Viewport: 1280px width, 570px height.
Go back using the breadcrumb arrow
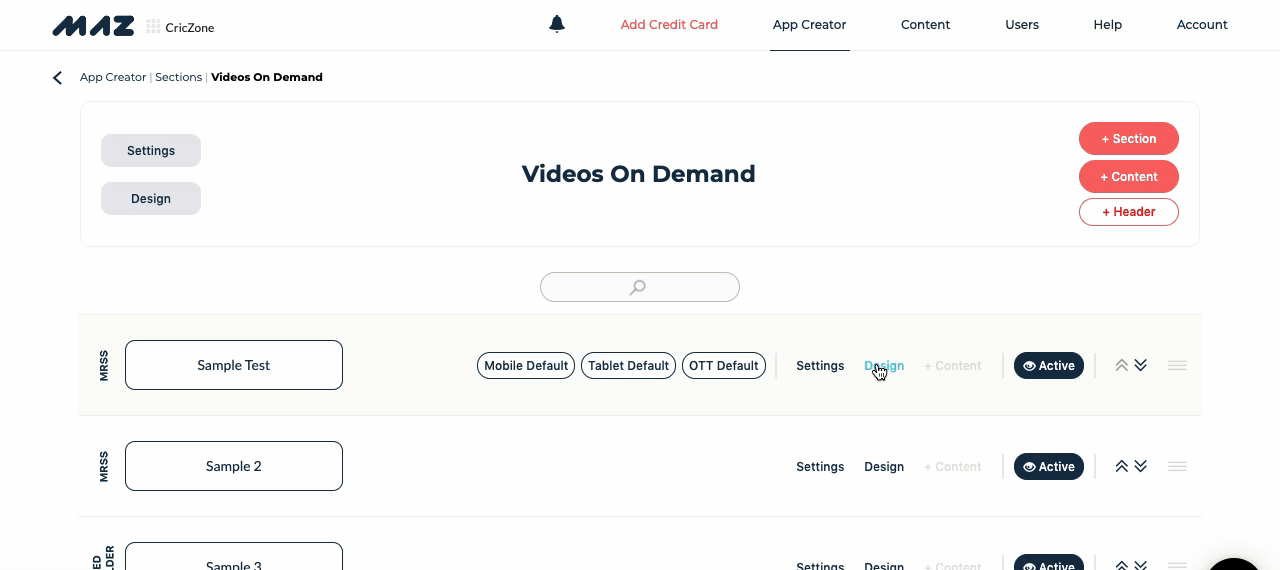pyautogui.click(x=57, y=77)
